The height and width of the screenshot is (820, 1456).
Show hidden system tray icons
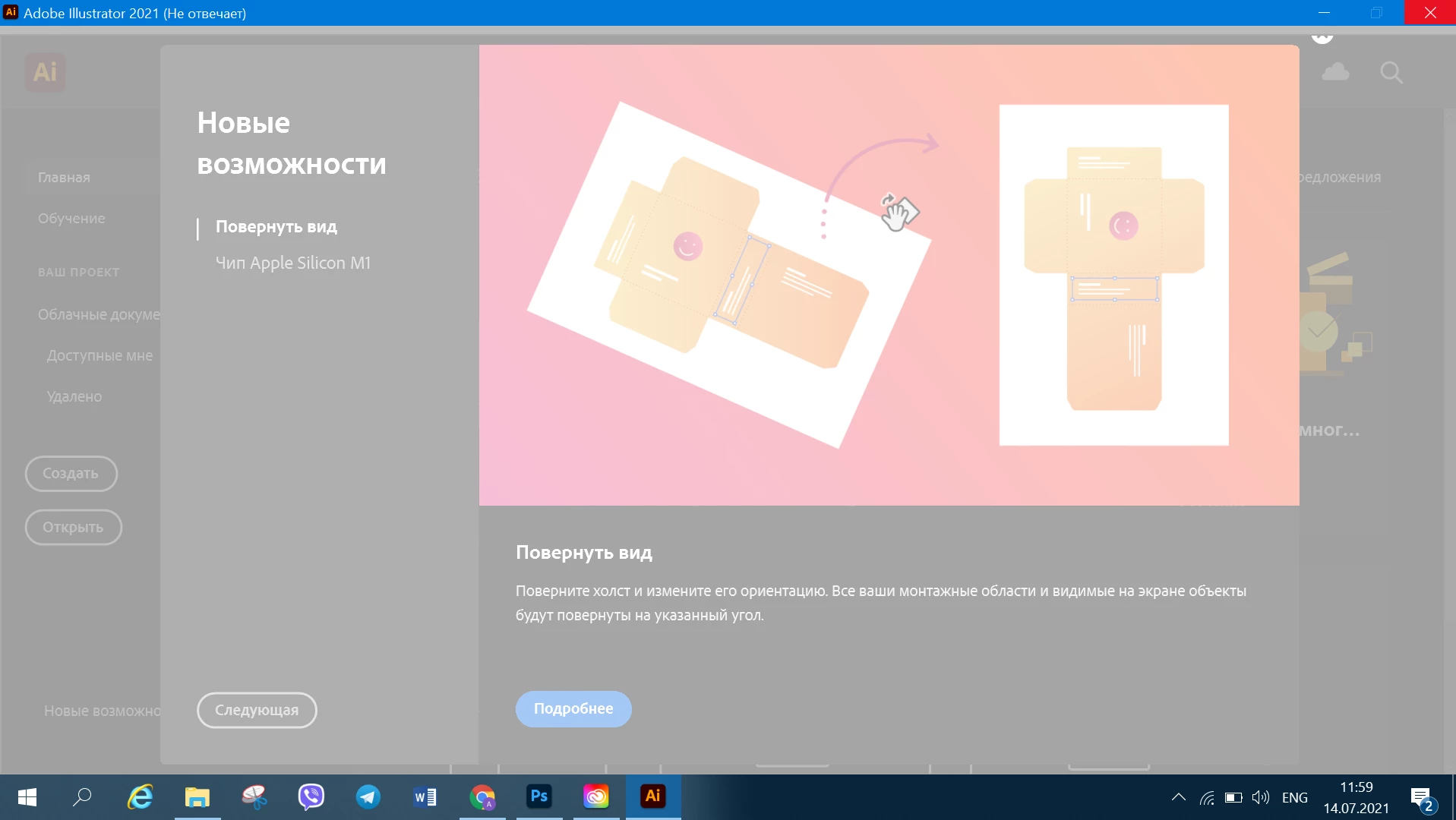coord(1179,797)
